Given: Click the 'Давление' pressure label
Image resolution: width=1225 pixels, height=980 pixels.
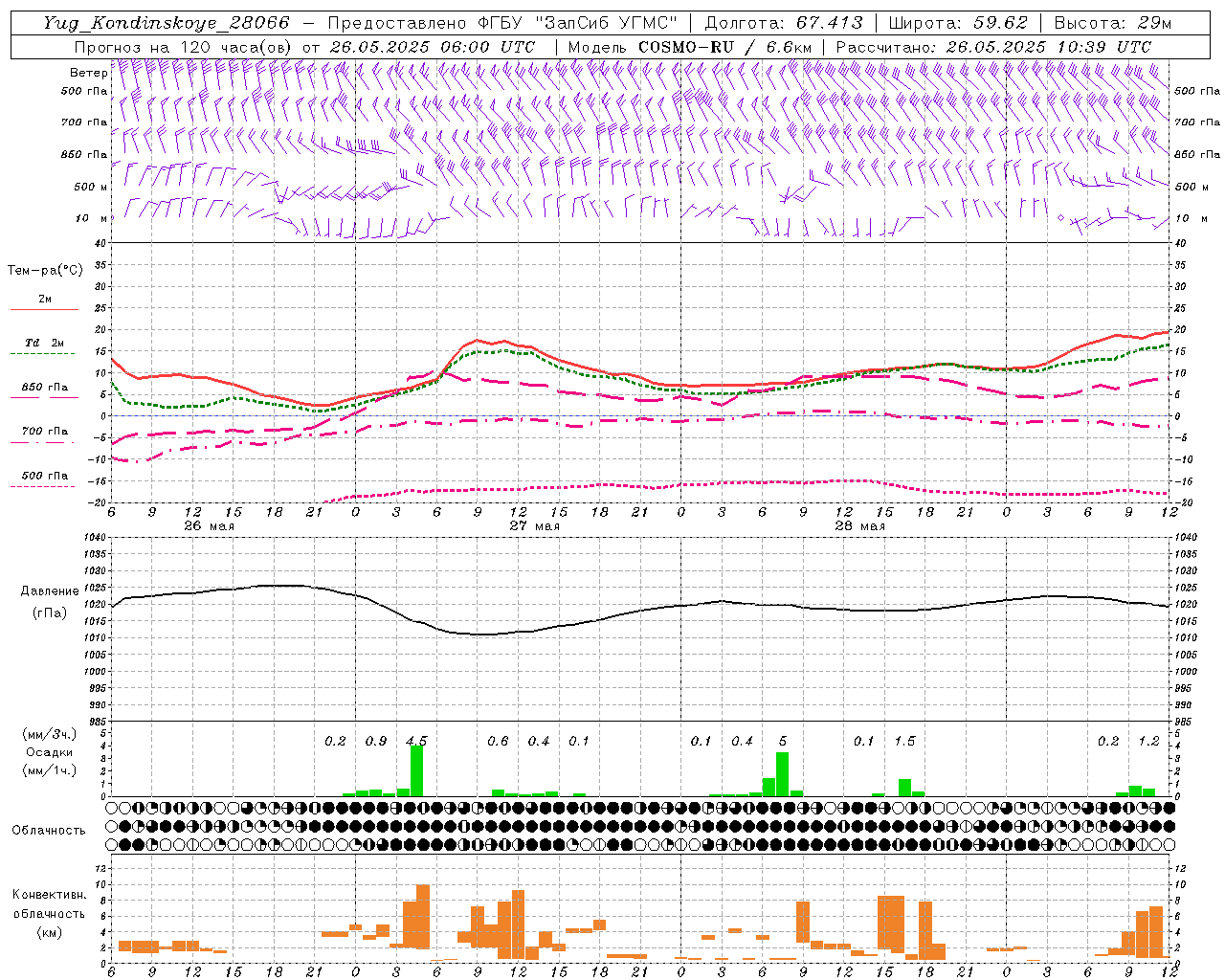Looking at the screenshot, I should coord(50,591).
